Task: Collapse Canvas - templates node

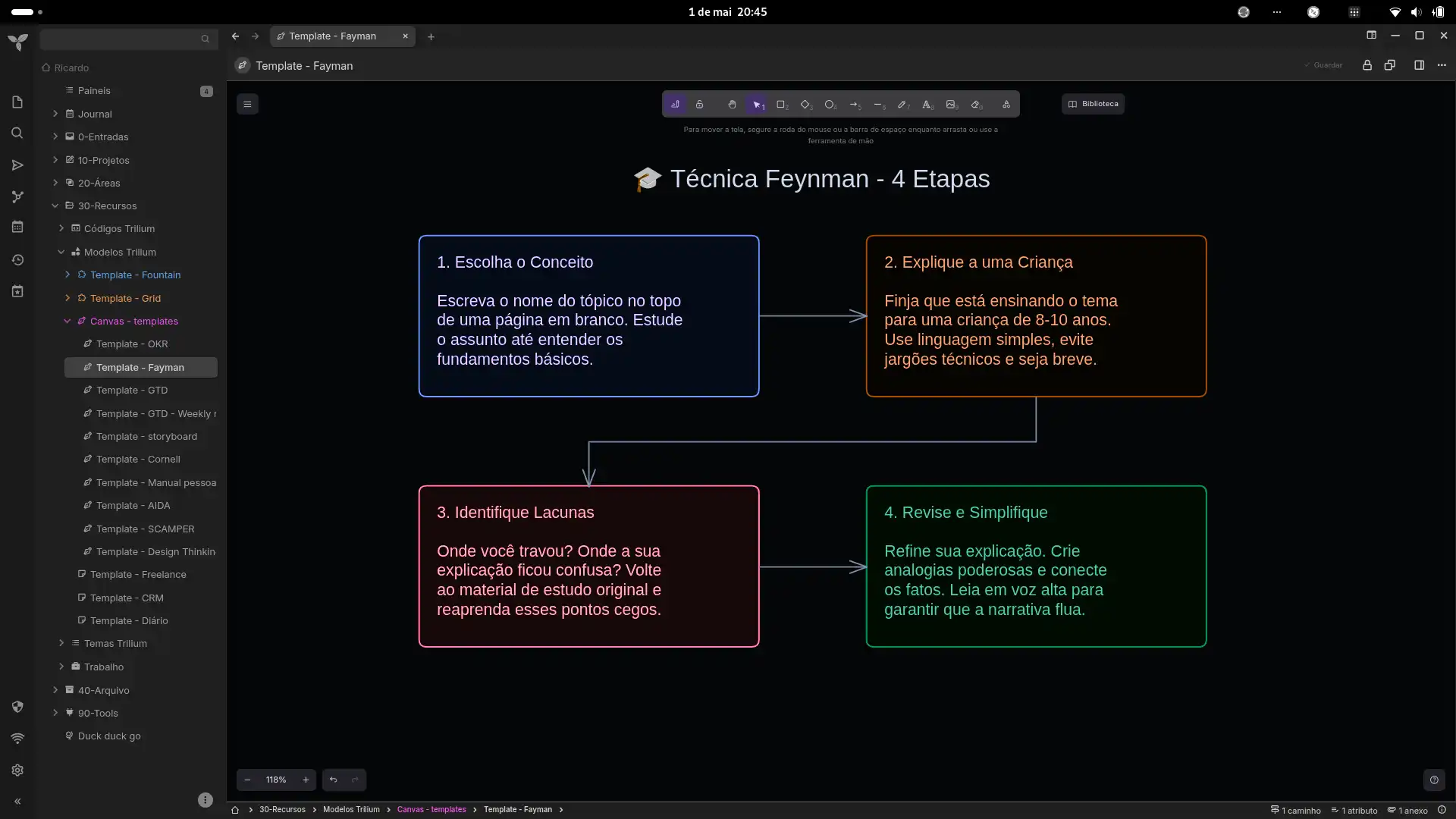Action: (67, 321)
